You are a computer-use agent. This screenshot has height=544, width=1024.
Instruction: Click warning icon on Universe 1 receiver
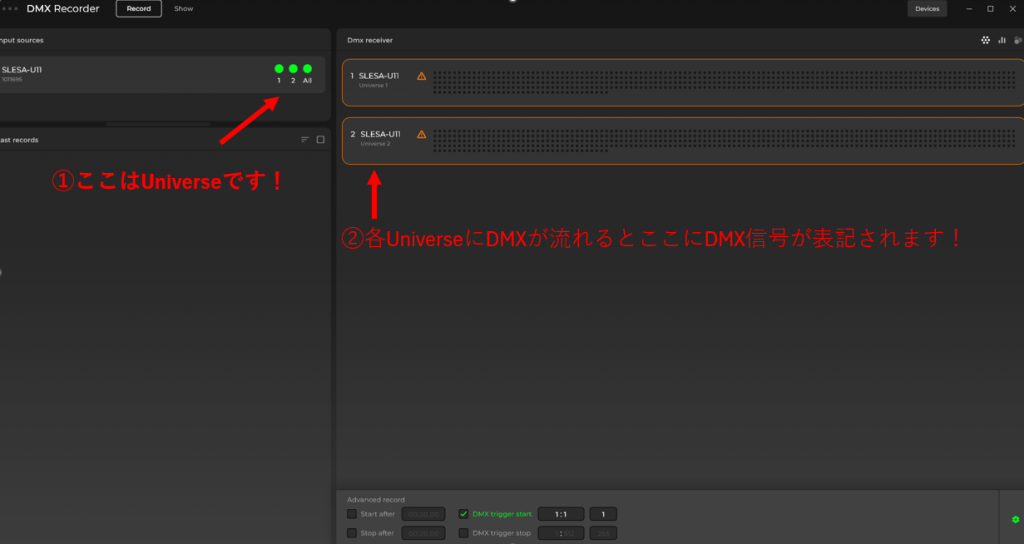point(421,76)
